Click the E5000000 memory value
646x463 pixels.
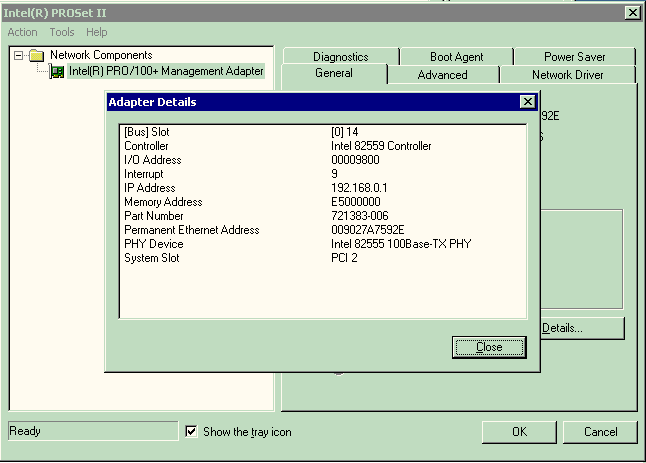click(356, 202)
